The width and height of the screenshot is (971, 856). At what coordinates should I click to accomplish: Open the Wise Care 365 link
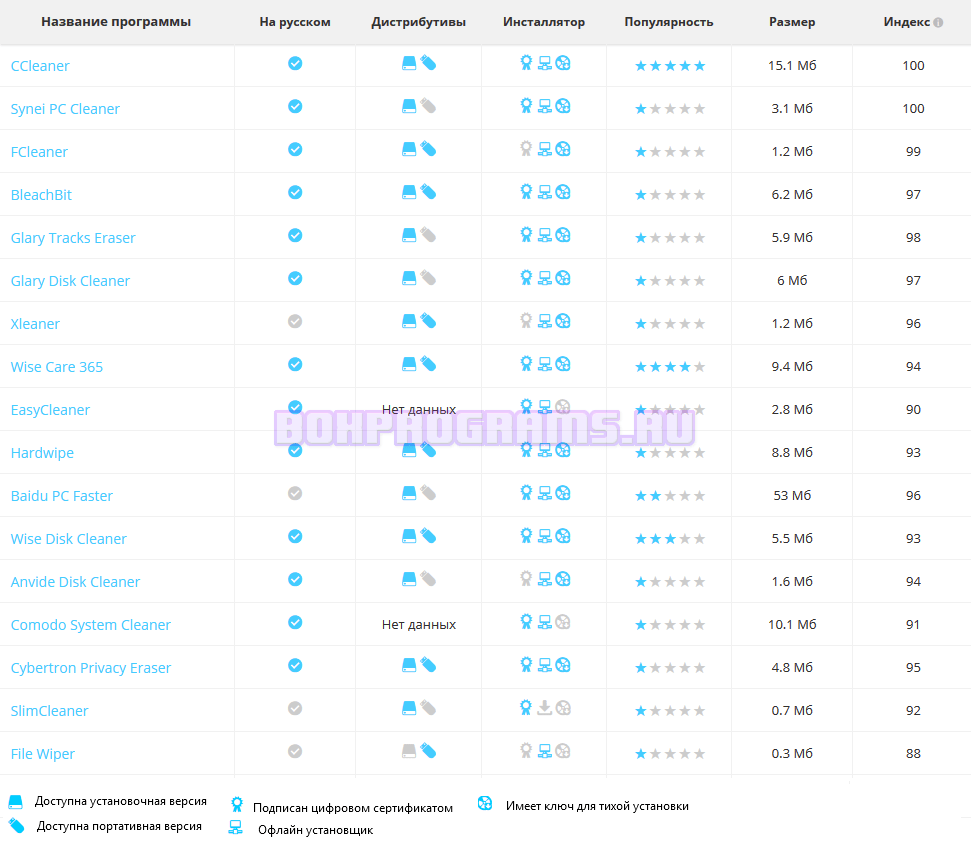[56, 367]
